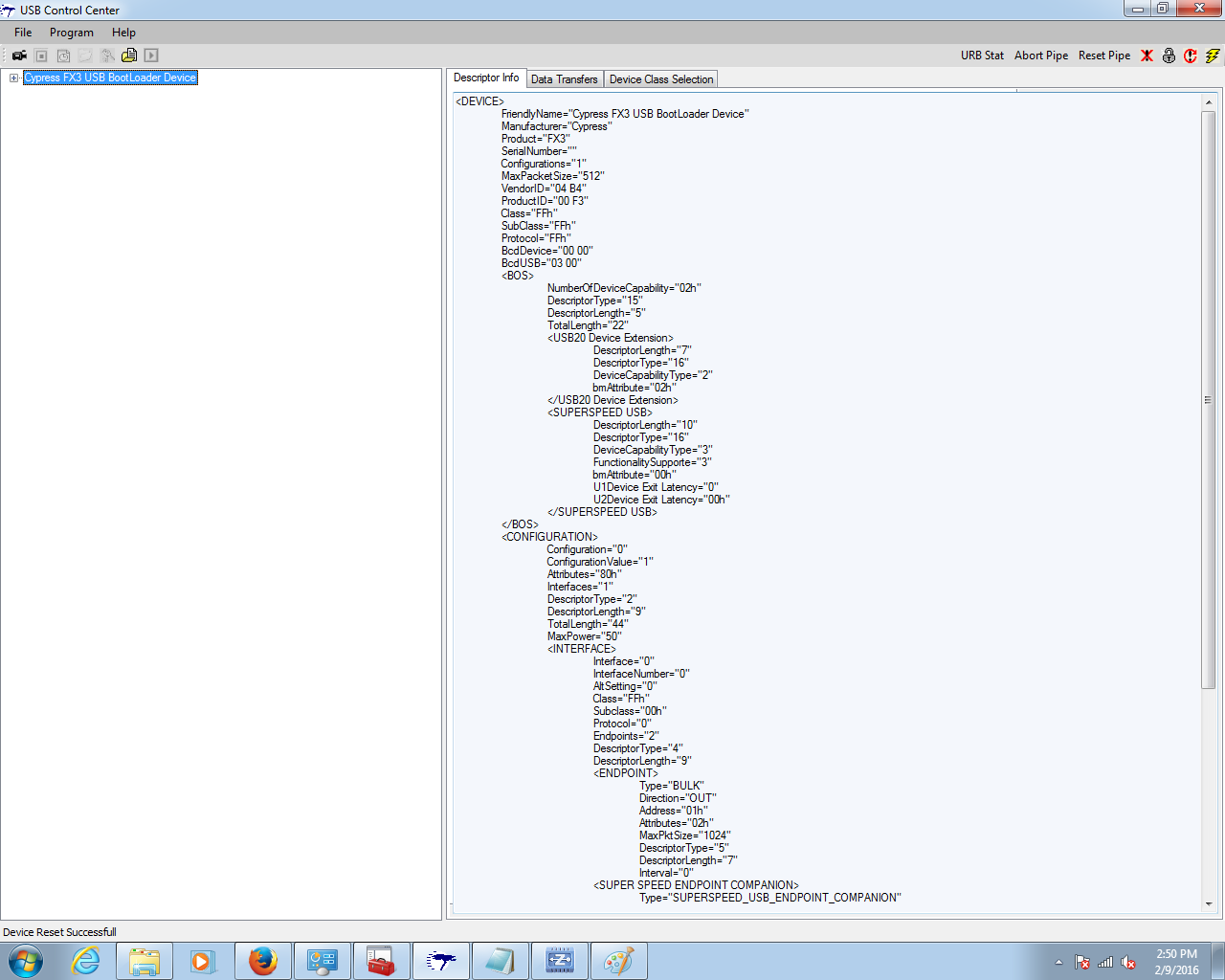This screenshot has height=980, width=1225.
Task: Click the <USB20 Device Extension> opening tag
Action: pyautogui.click(x=611, y=338)
